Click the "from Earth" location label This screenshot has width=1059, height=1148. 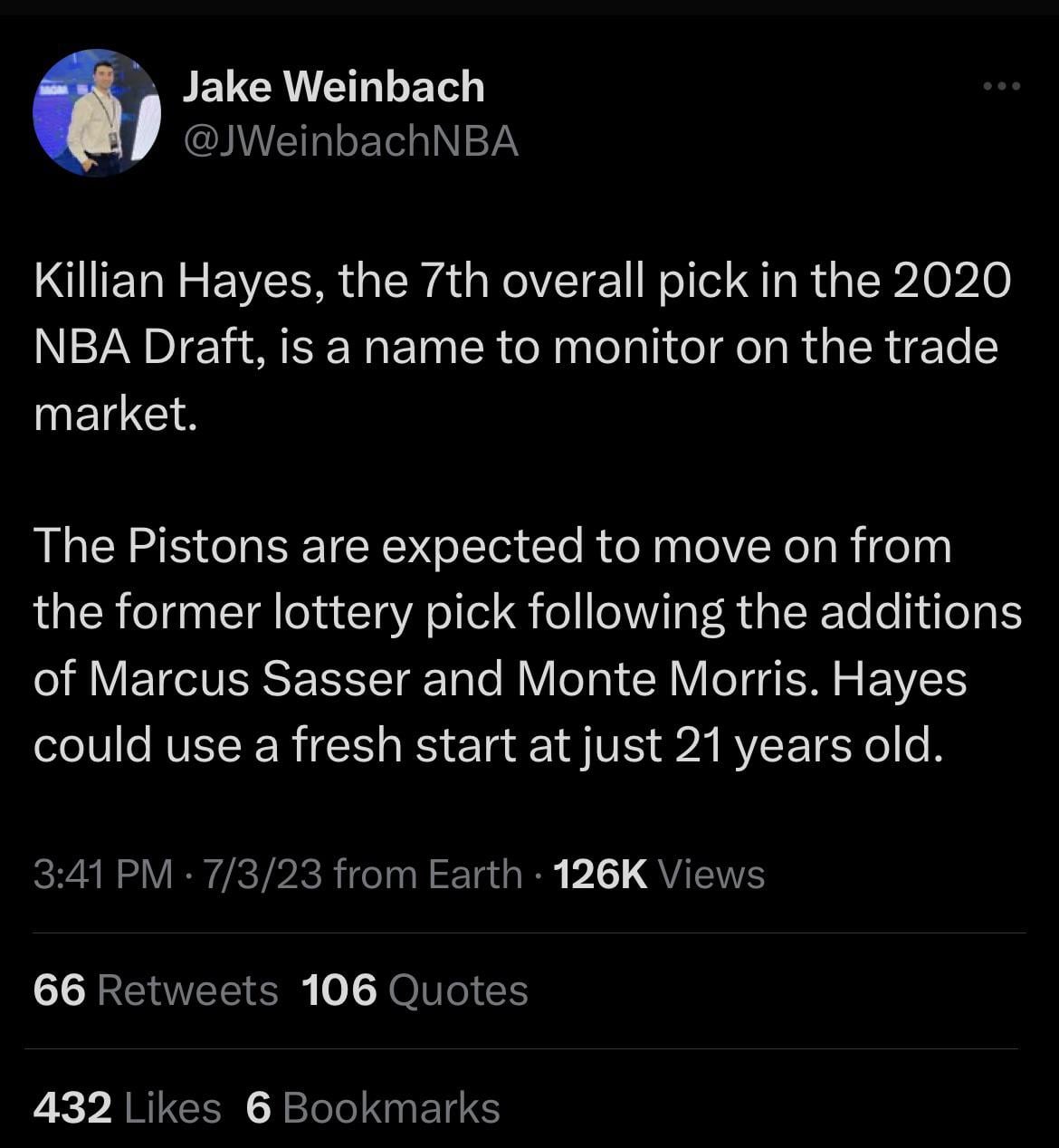(427, 875)
